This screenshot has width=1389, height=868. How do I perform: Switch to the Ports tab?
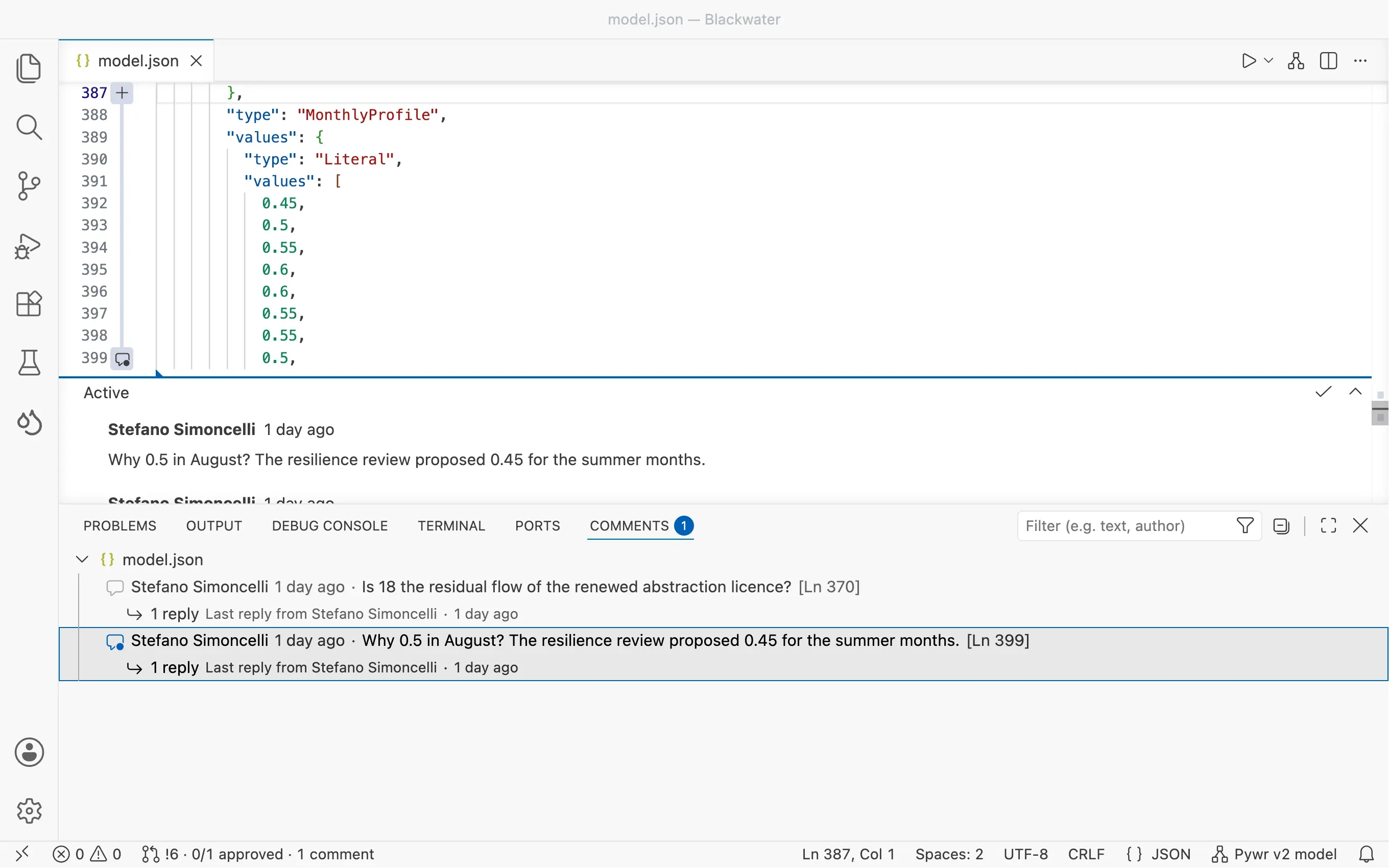click(x=537, y=526)
